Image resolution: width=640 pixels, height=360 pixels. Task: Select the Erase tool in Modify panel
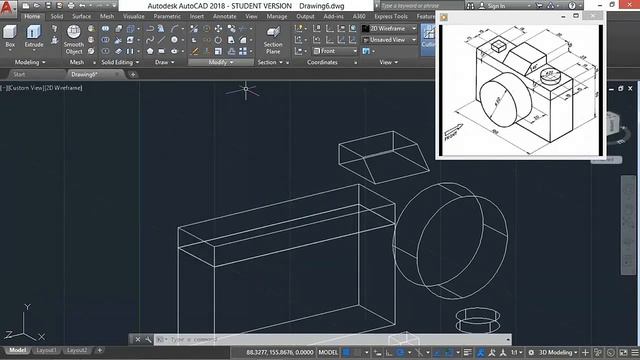(195, 51)
